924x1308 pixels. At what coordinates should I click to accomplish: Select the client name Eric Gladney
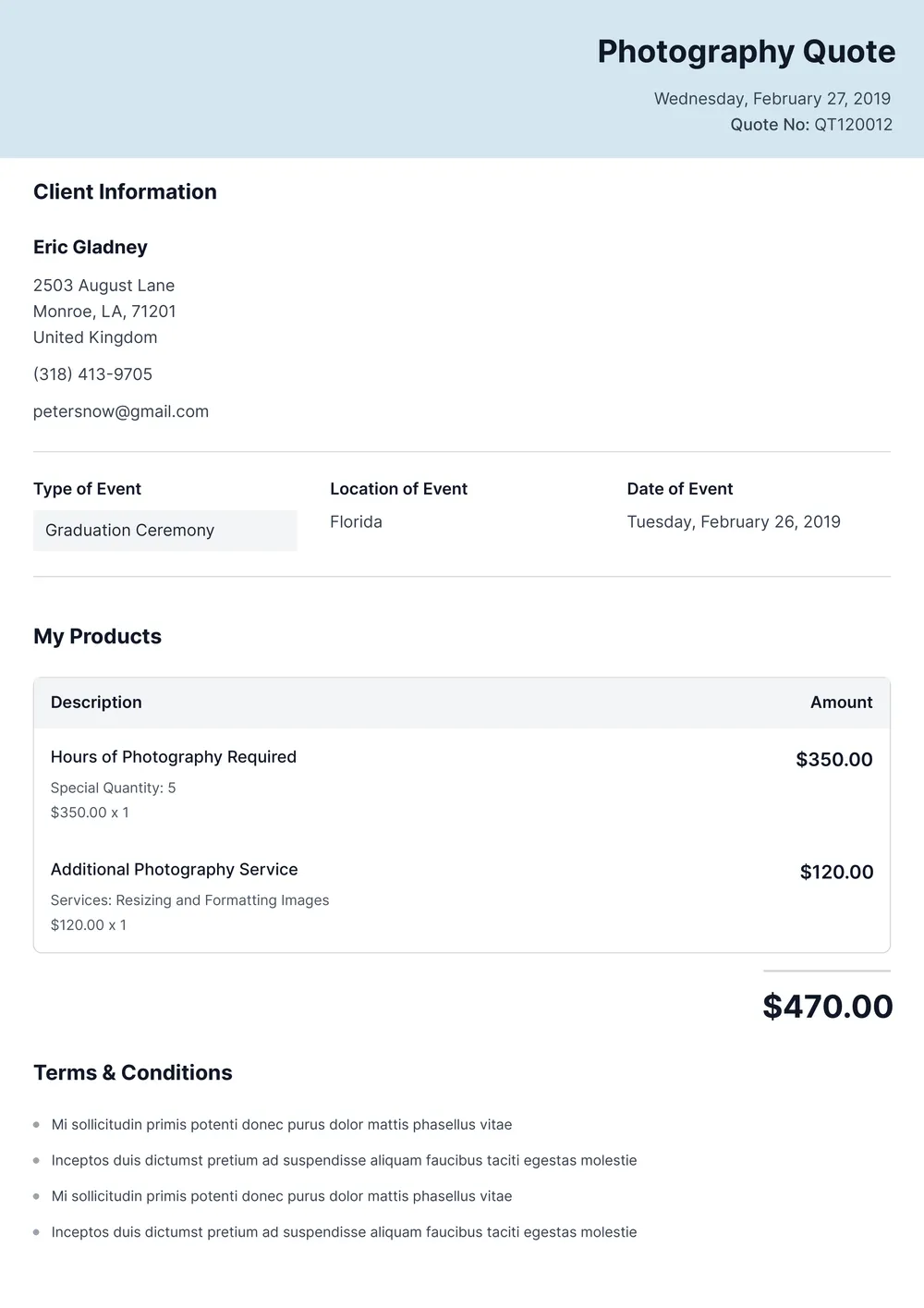91,247
